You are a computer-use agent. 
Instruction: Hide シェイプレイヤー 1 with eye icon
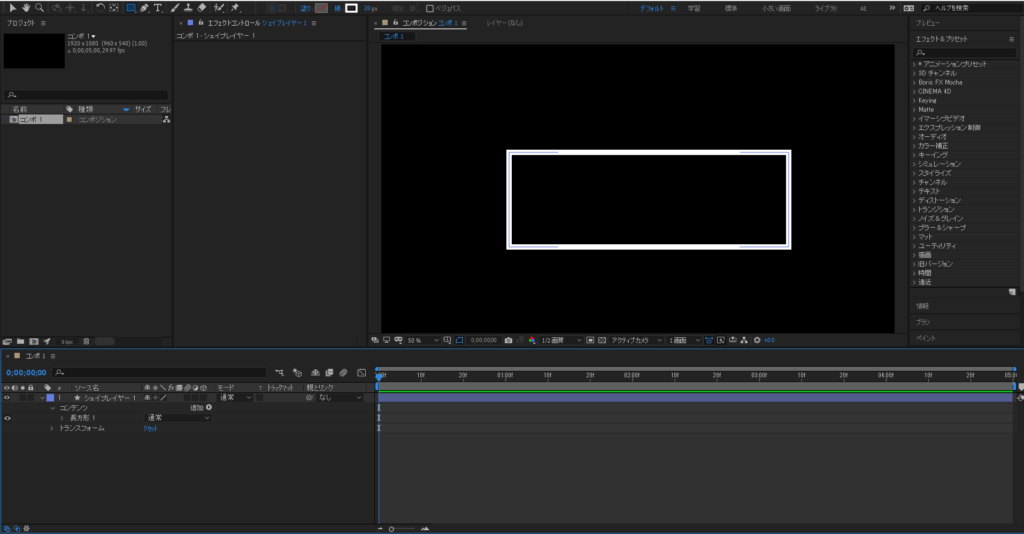pyautogui.click(x=7, y=398)
